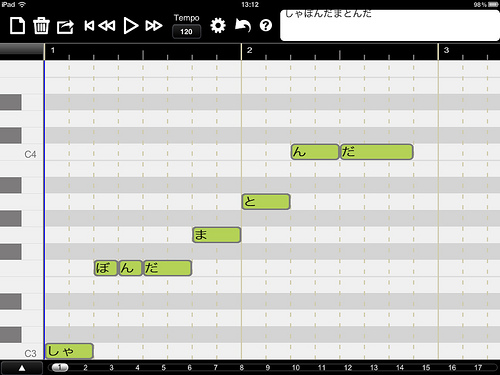
Task: Focus the lyrics text field at top
Action: tap(390, 25)
